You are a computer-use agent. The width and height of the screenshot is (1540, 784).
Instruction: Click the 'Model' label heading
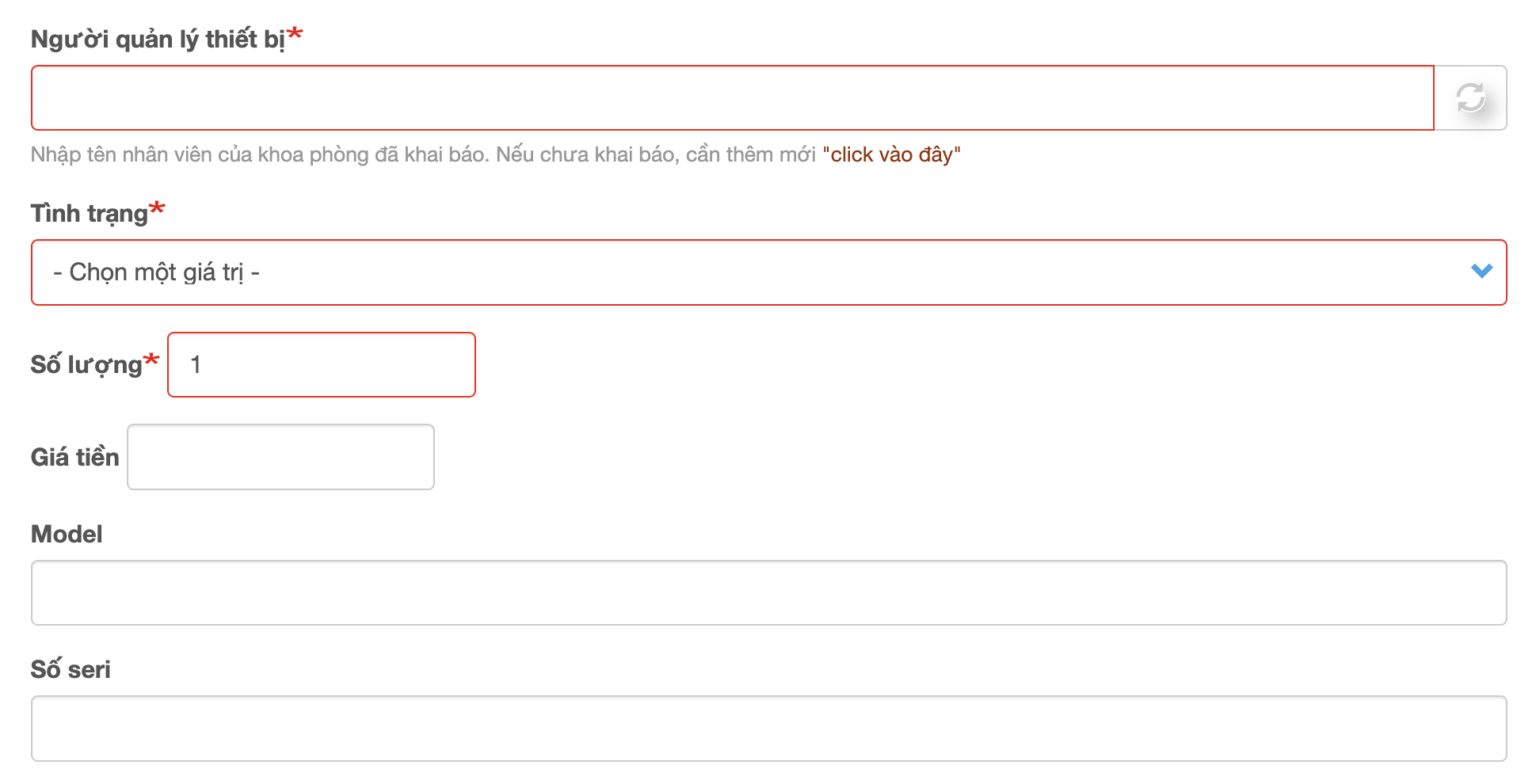click(x=67, y=535)
